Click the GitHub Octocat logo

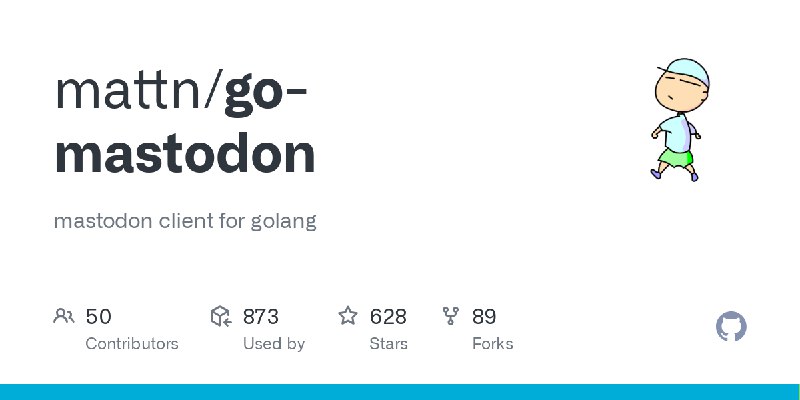click(x=732, y=327)
